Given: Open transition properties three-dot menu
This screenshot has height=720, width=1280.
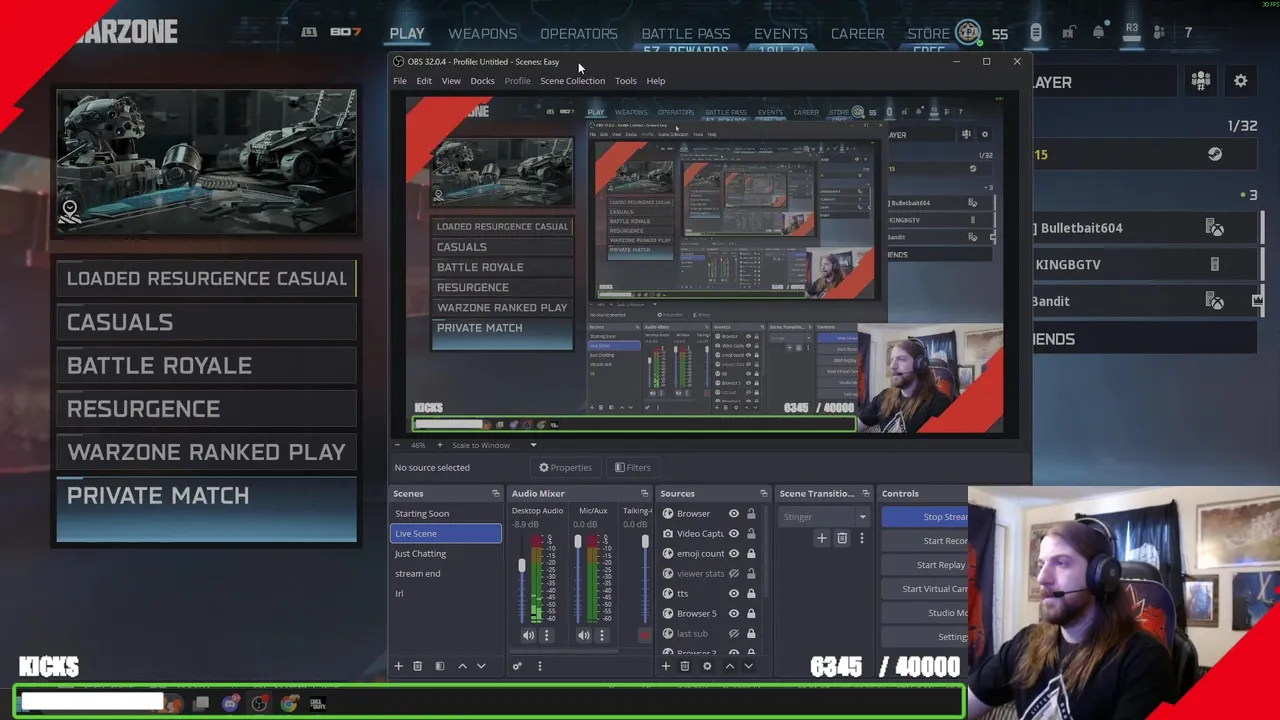Looking at the screenshot, I should point(861,538).
